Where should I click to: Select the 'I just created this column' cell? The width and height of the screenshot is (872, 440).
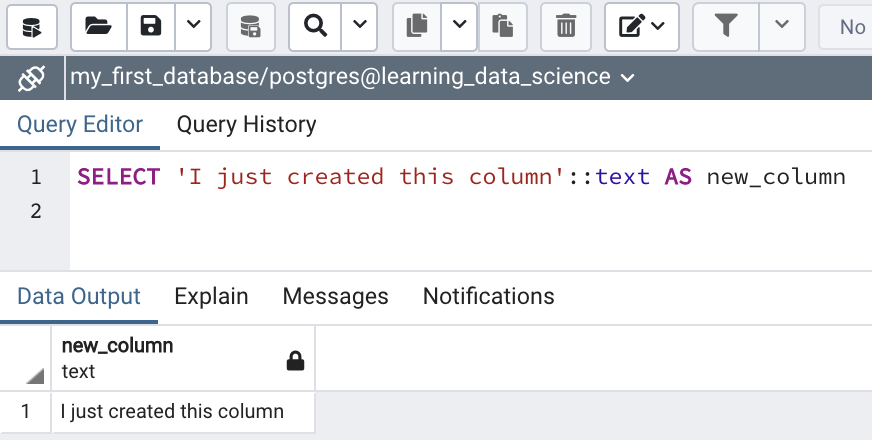(172, 411)
